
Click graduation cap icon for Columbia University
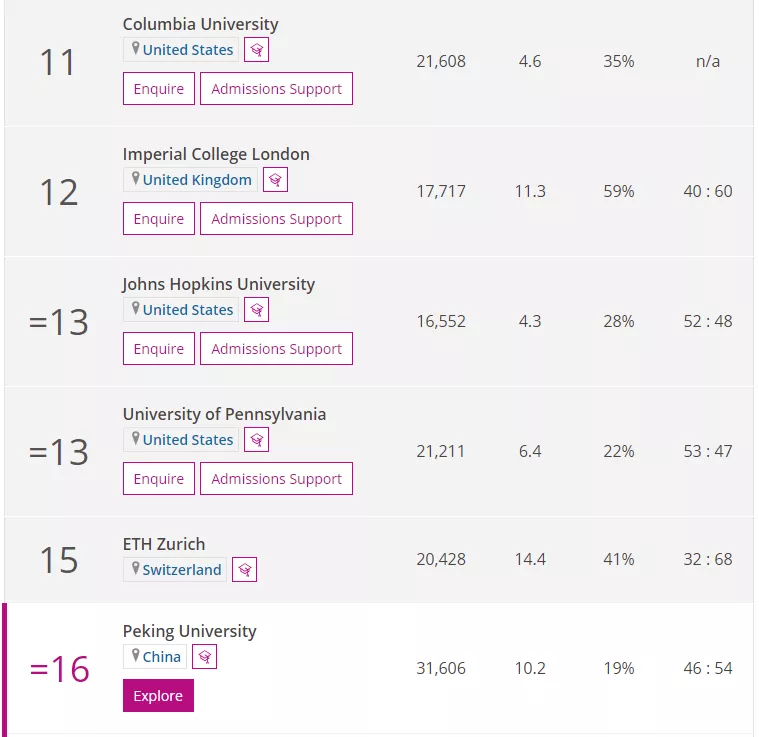[257, 50]
